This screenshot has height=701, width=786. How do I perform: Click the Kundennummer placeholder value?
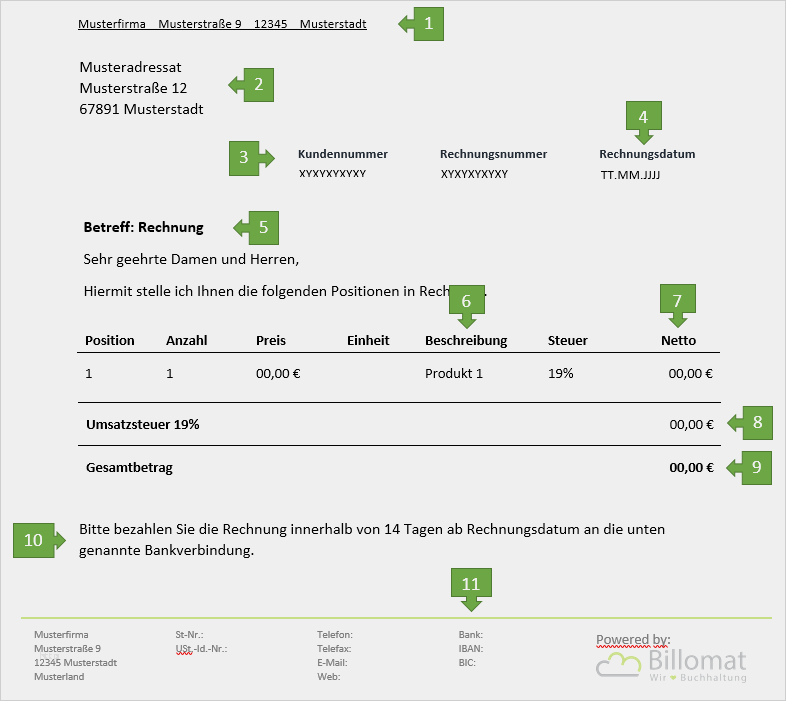(332, 173)
